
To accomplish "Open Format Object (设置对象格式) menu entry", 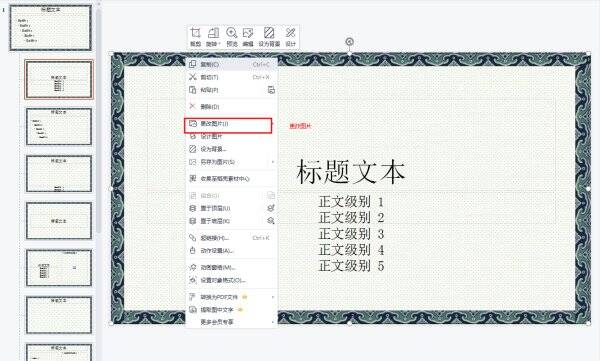I will [x=231, y=280].
